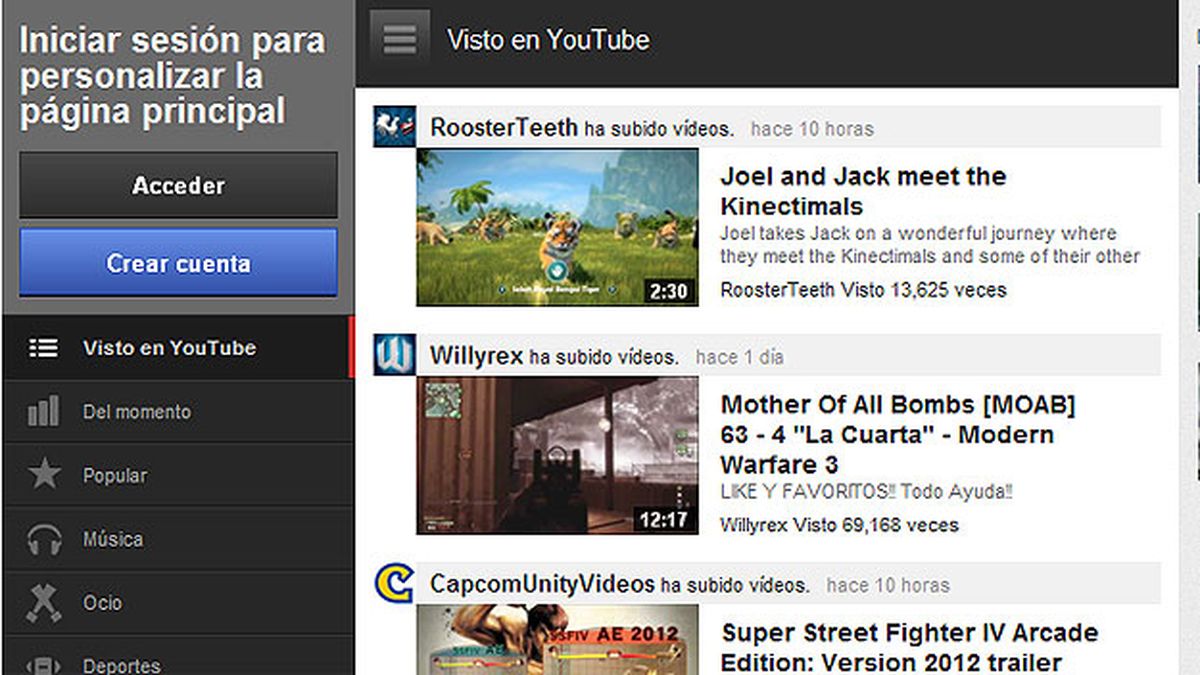Select Música sidebar category

[x=177, y=539]
